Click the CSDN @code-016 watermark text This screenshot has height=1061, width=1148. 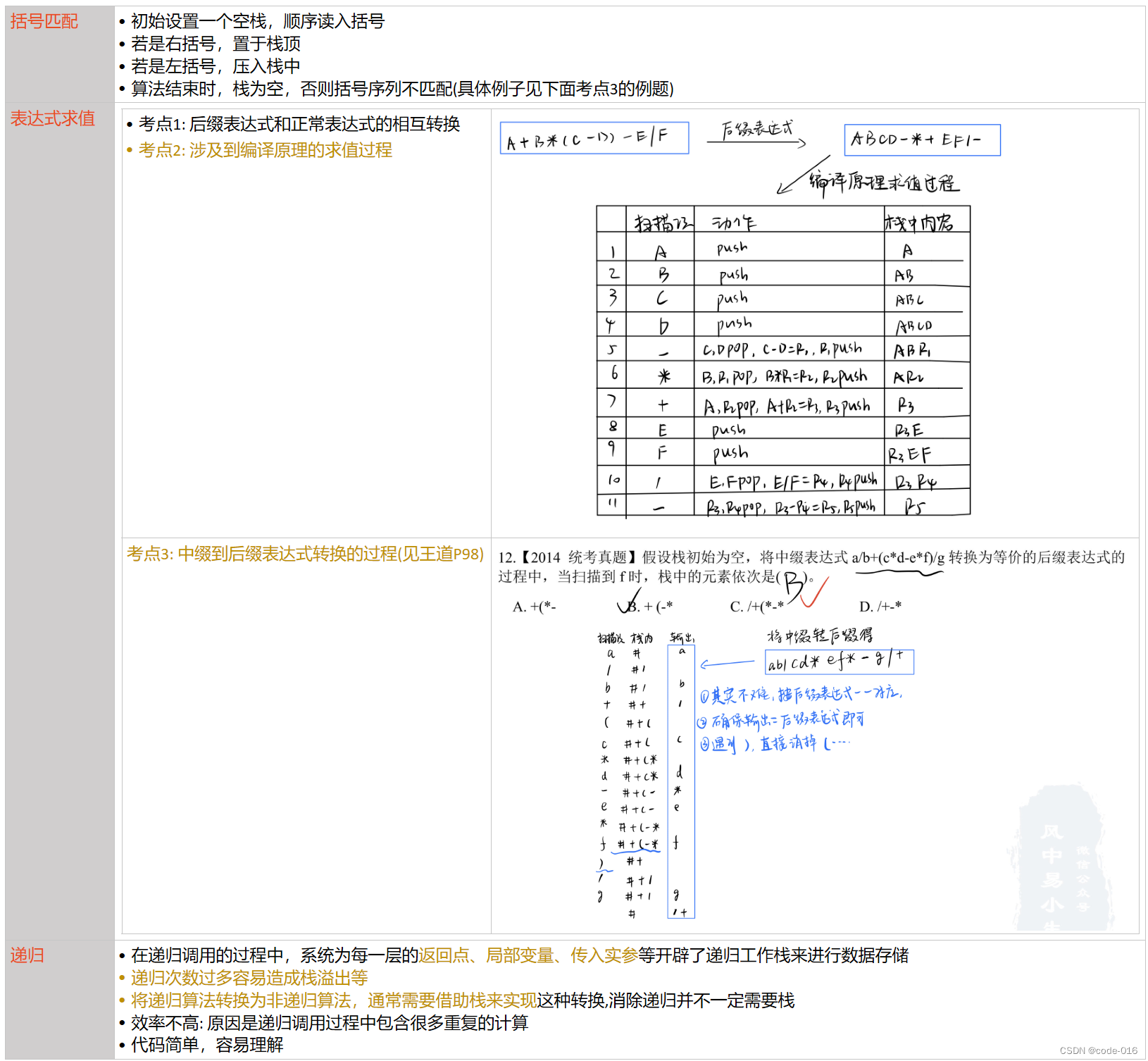coord(1099,1050)
